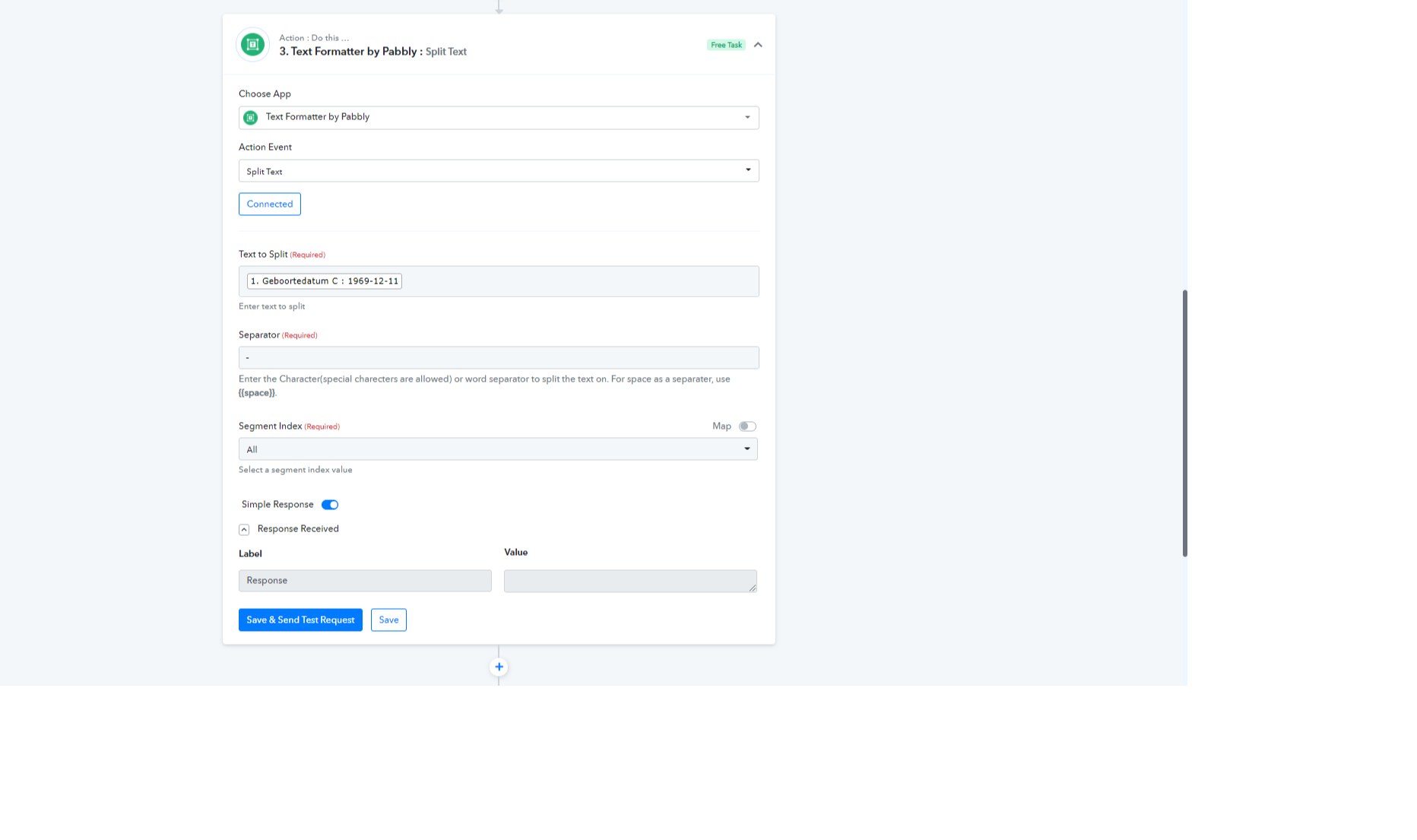The image size is (1417, 840).
Task: Click the Separator input field
Action: [x=499, y=357]
